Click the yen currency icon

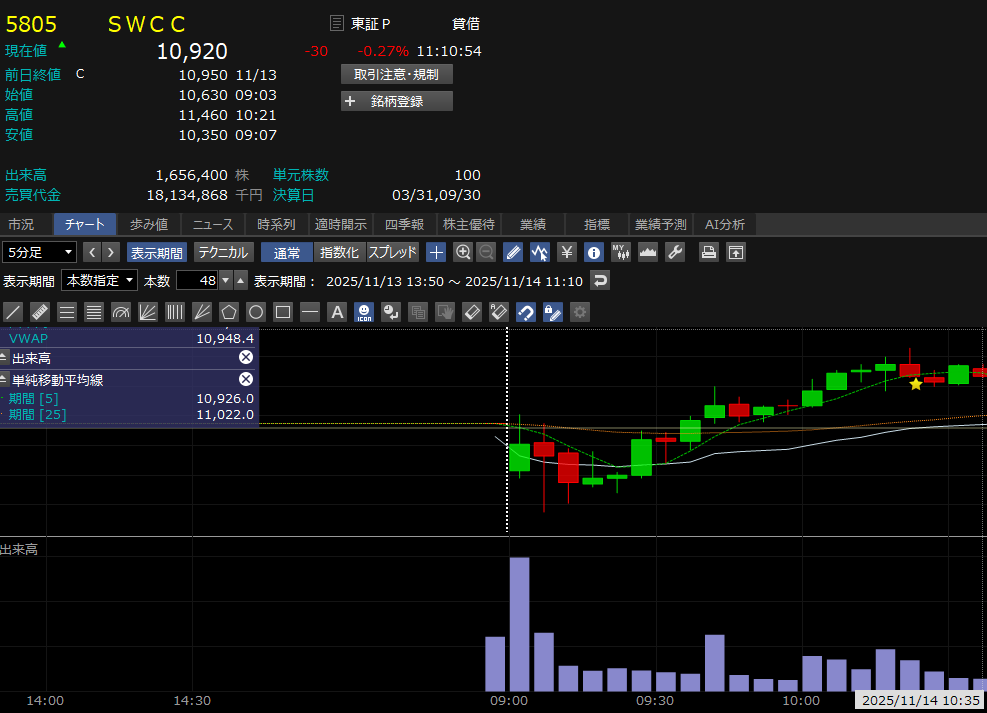[567, 252]
